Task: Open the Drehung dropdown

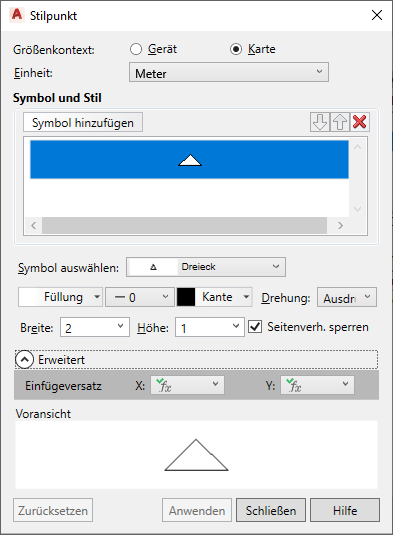Action: [347, 297]
